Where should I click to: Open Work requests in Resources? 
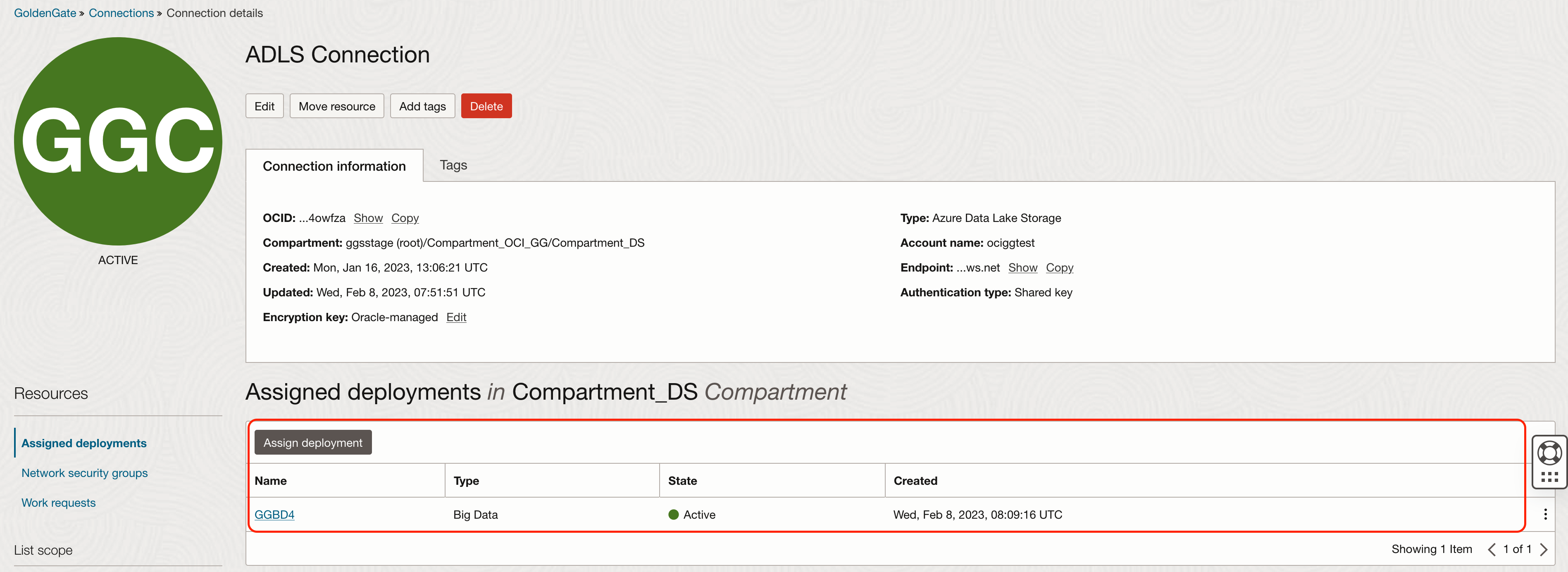58,503
